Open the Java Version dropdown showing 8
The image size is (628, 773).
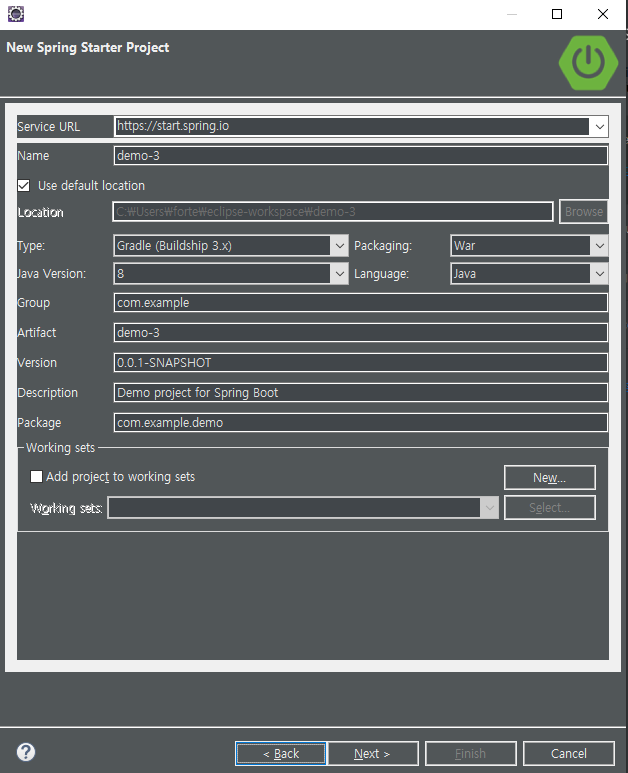pyautogui.click(x=231, y=274)
